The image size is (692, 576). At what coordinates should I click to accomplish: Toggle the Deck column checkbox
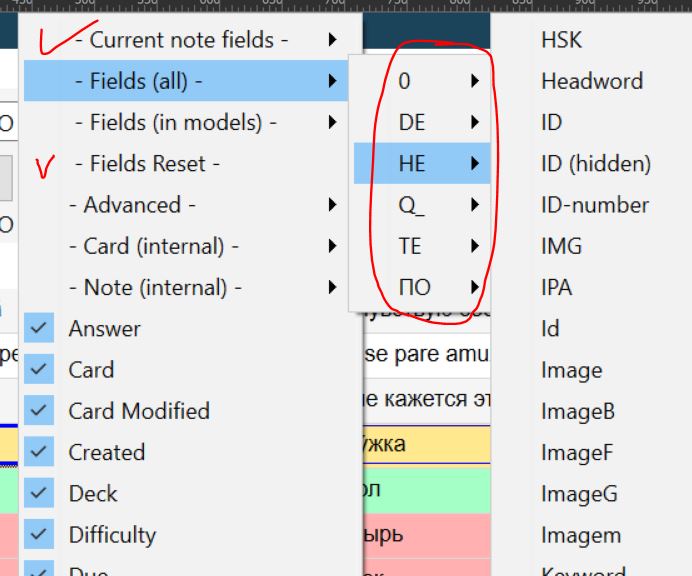click(39, 494)
